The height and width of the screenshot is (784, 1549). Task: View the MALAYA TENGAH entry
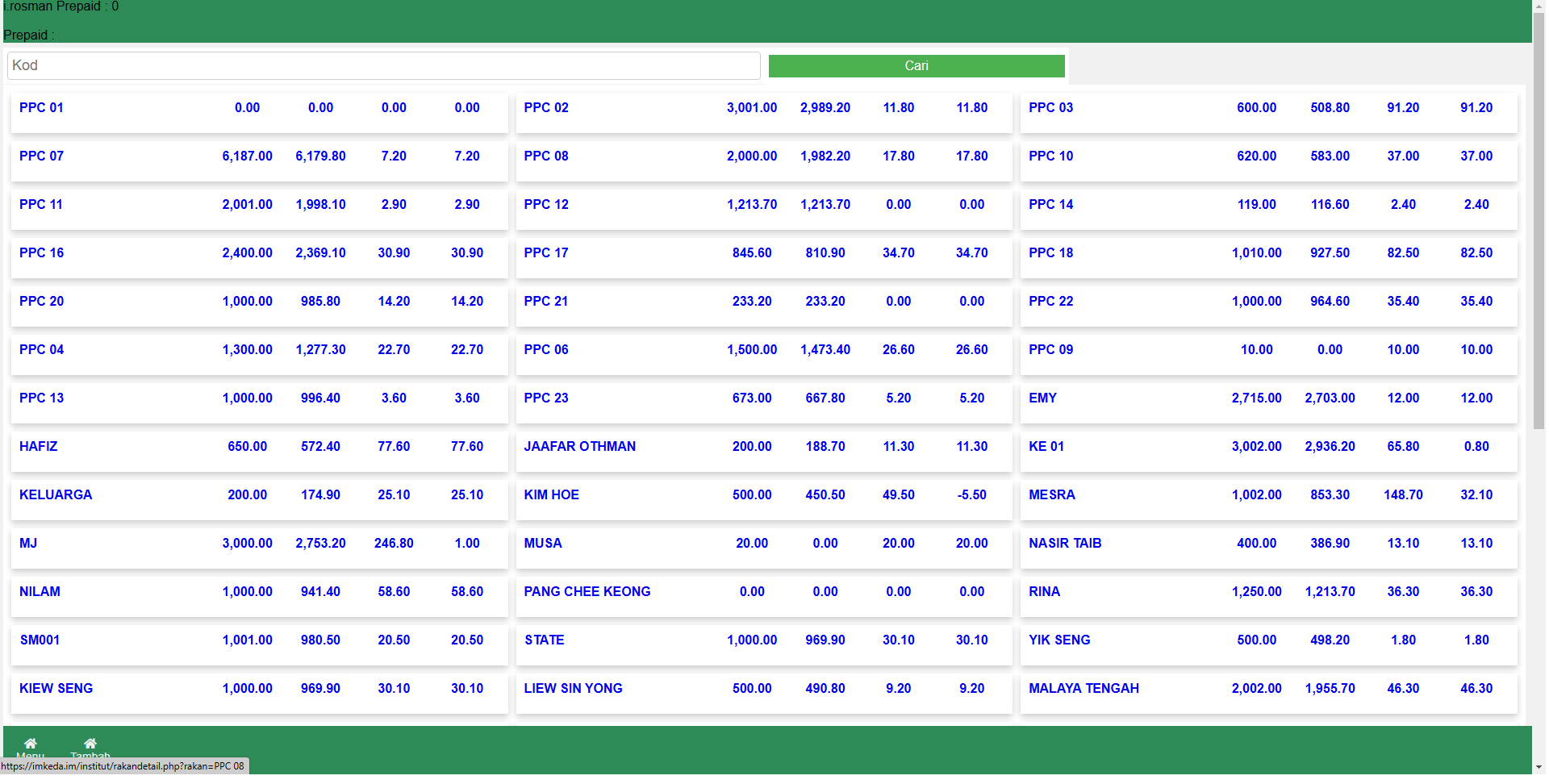click(x=1083, y=689)
